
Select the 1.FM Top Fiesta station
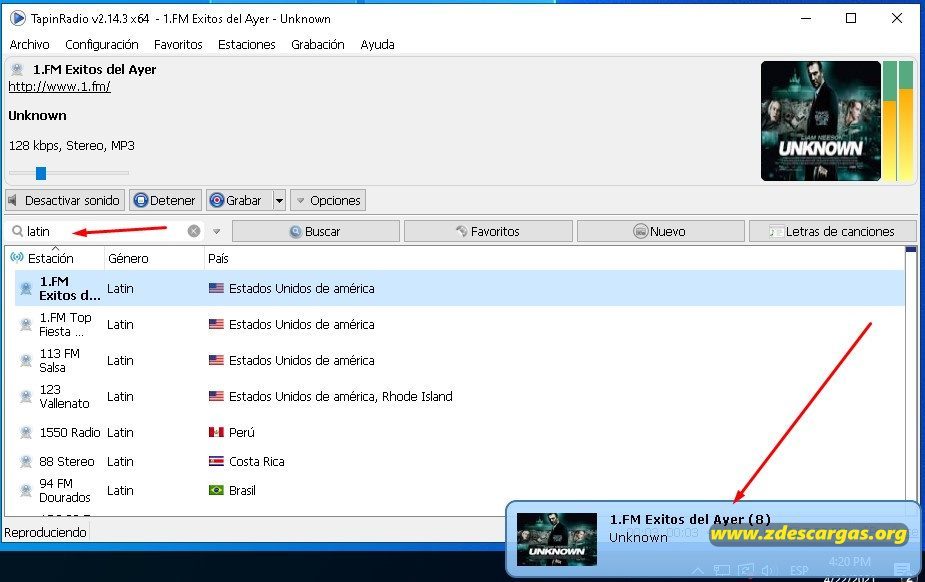[460, 324]
